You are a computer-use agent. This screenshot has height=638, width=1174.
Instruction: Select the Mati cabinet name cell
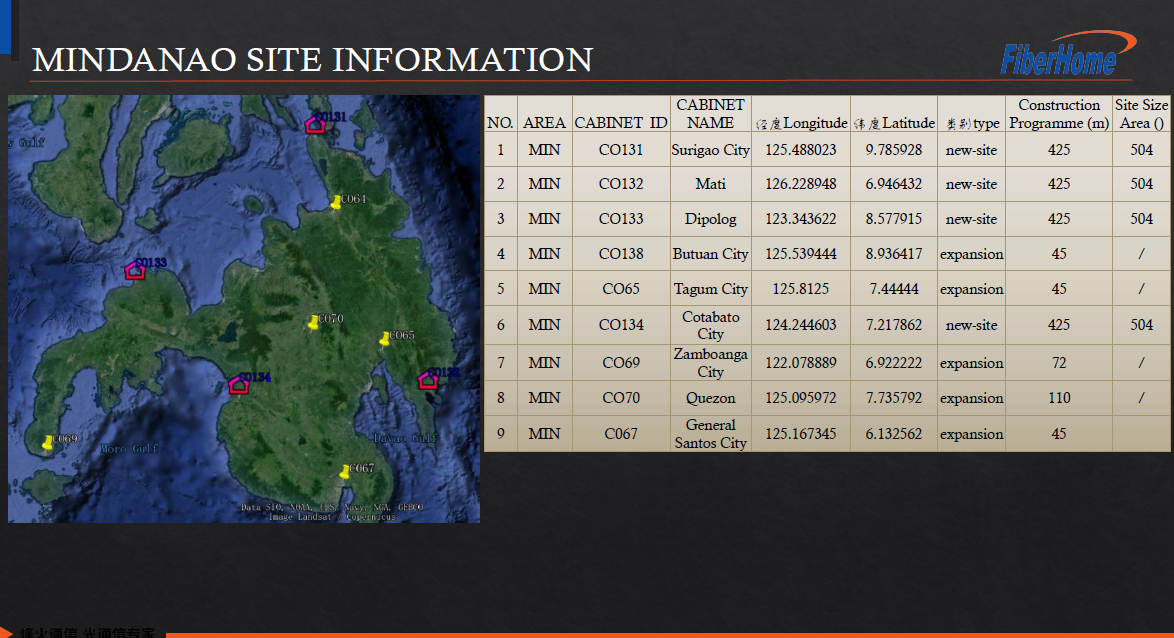(x=711, y=183)
